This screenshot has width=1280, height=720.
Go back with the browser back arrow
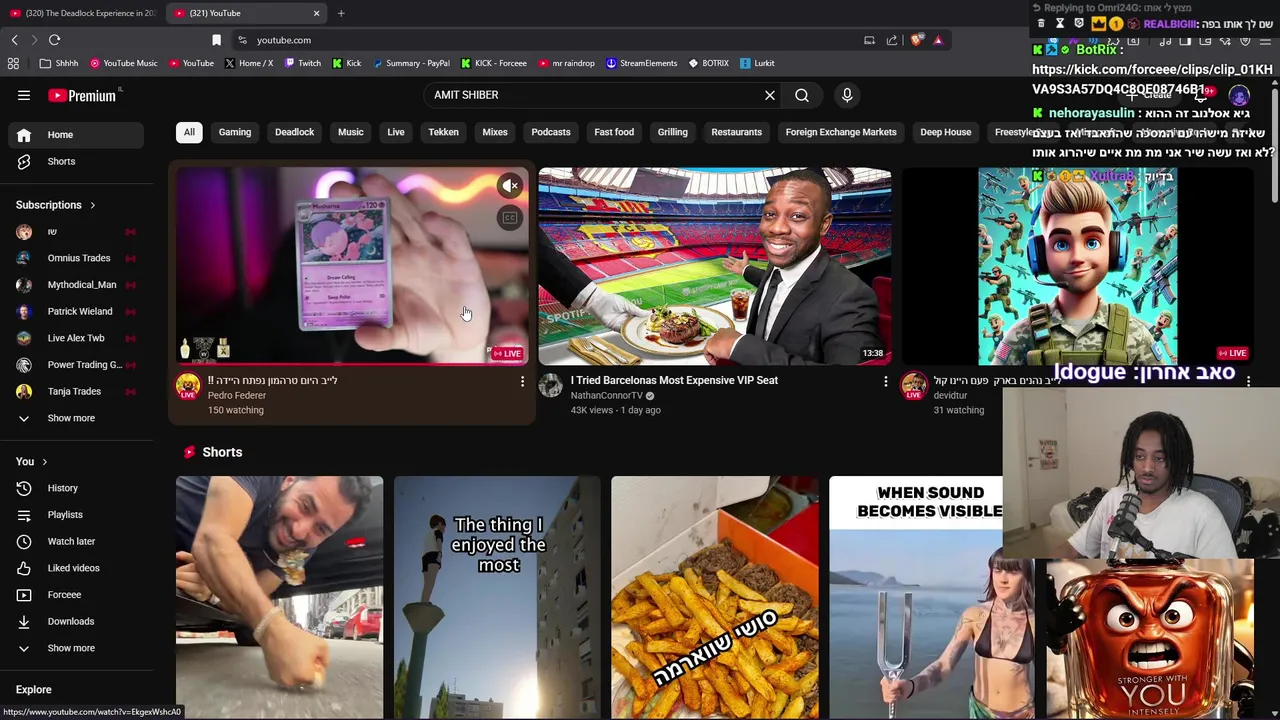[x=15, y=40]
